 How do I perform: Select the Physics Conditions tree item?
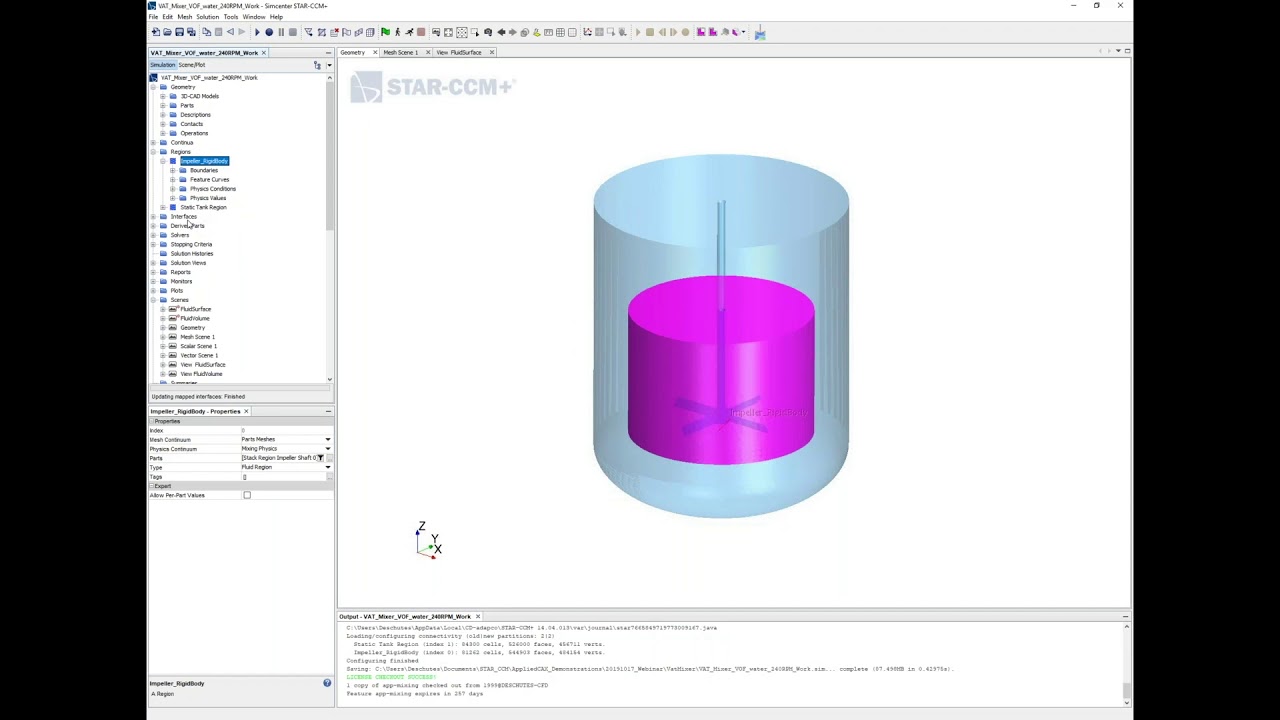tap(213, 189)
